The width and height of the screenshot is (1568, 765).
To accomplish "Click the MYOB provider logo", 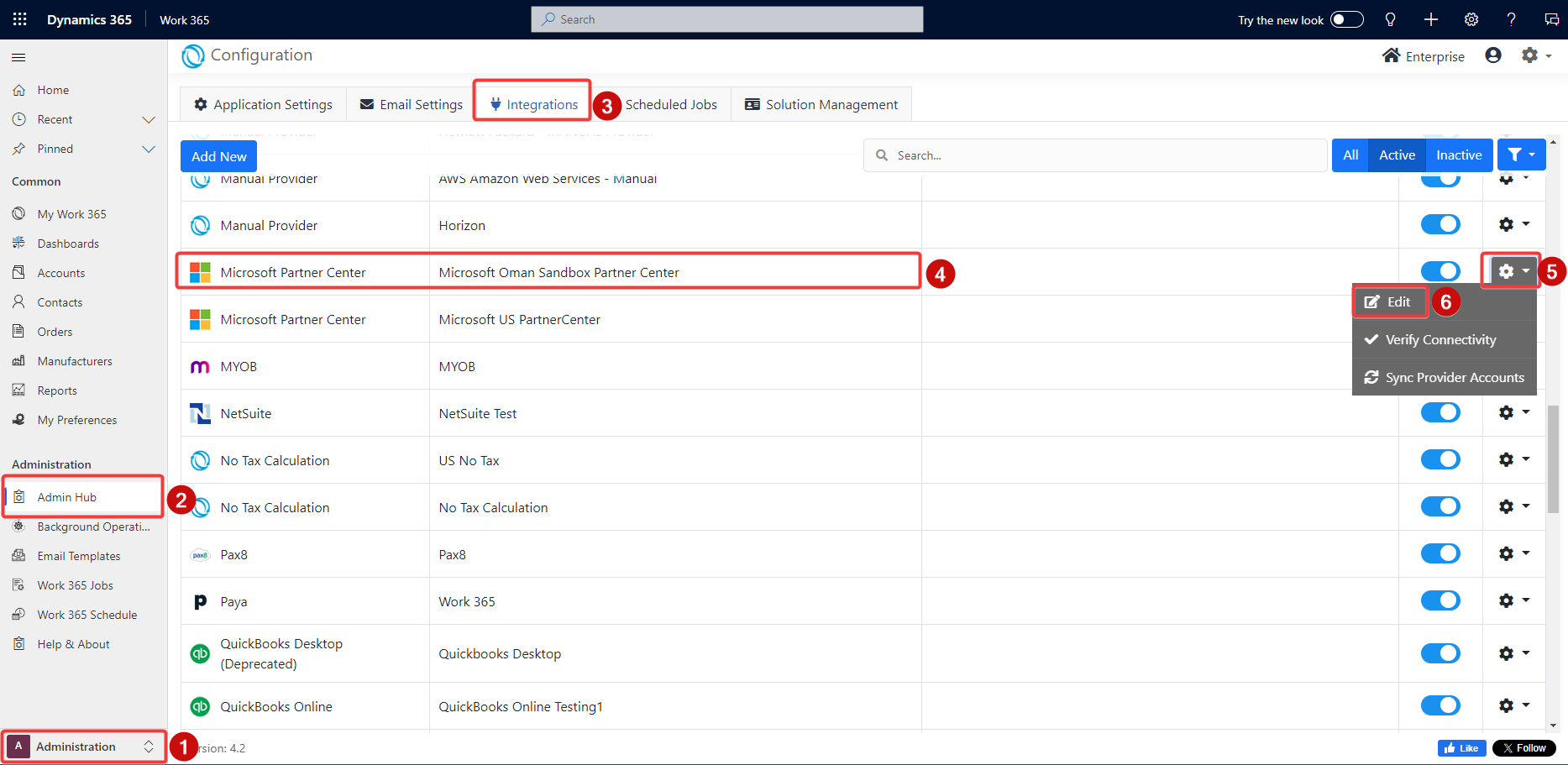I will tap(200, 367).
